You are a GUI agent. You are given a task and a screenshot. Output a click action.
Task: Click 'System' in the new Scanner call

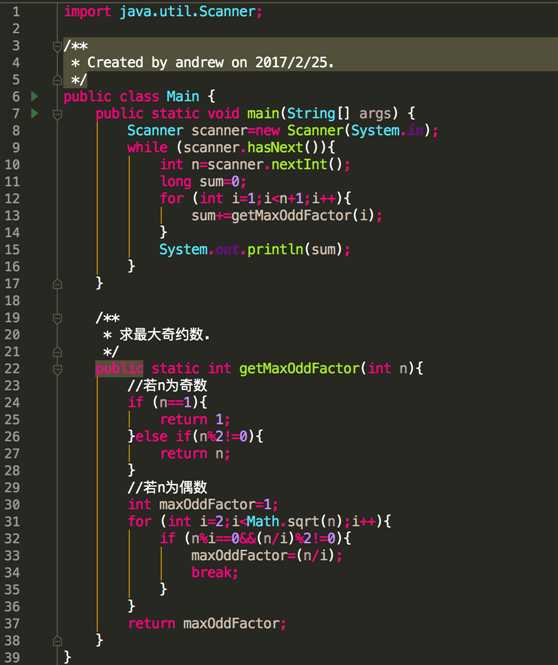click(x=376, y=131)
